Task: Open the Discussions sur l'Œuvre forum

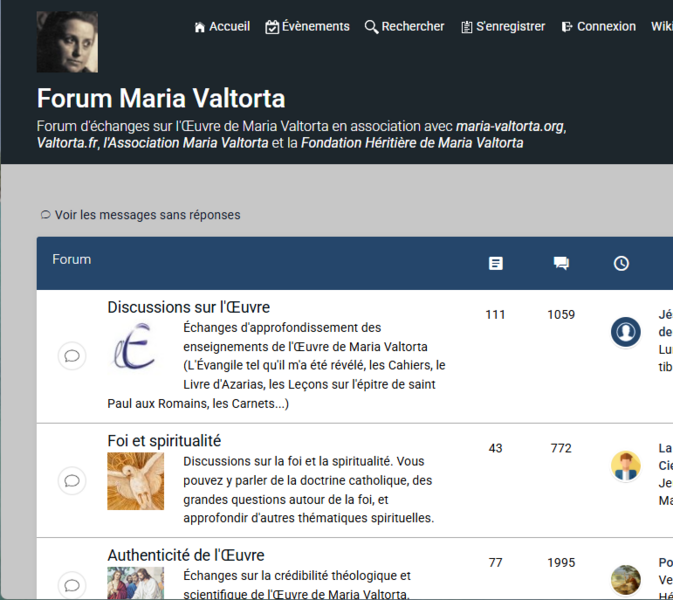Action: coord(188,307)
